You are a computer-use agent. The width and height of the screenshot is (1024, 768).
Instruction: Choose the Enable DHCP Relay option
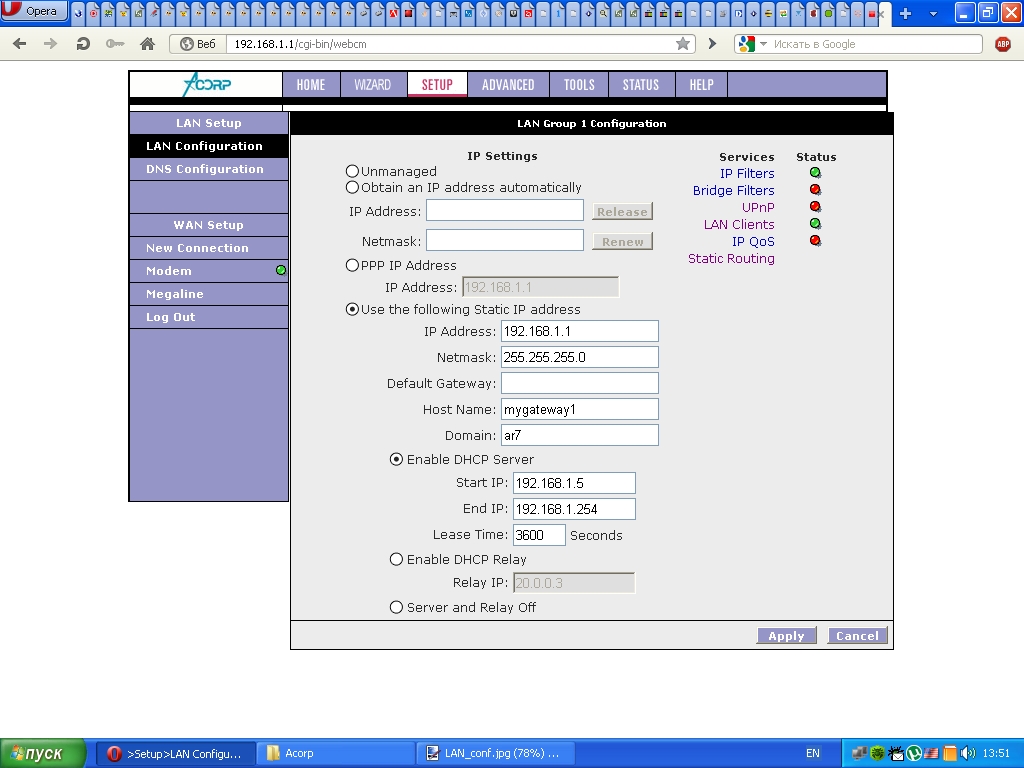tap(397, 560)
